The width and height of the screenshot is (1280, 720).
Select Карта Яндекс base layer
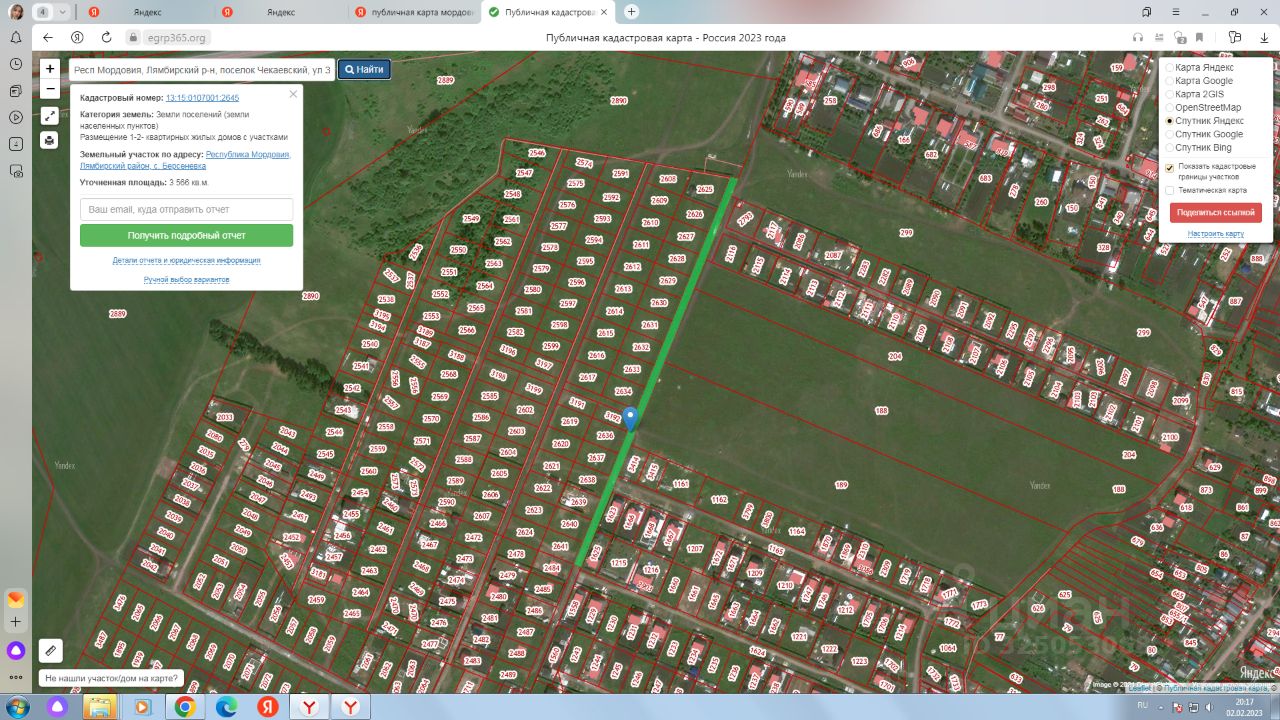(1170, 67)
